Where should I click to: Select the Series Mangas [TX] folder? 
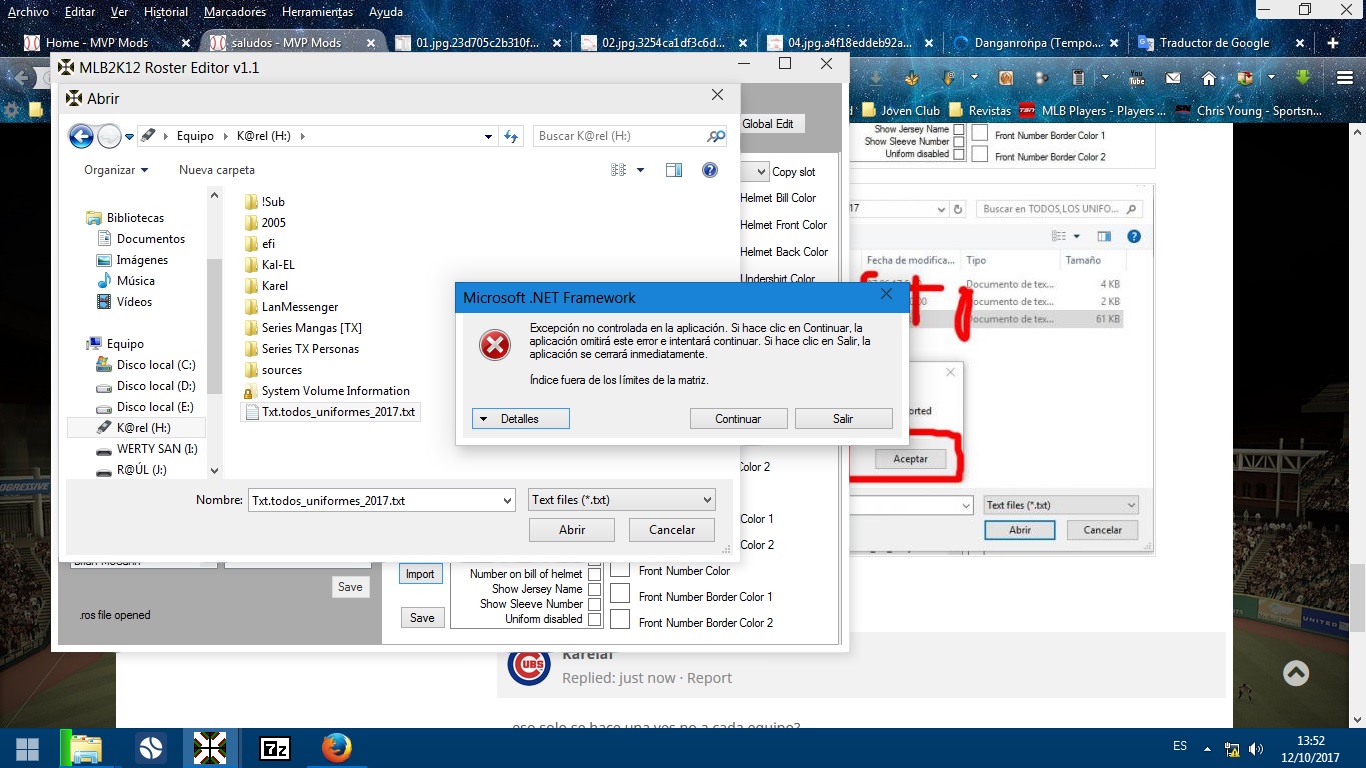[x=304, y=328]
